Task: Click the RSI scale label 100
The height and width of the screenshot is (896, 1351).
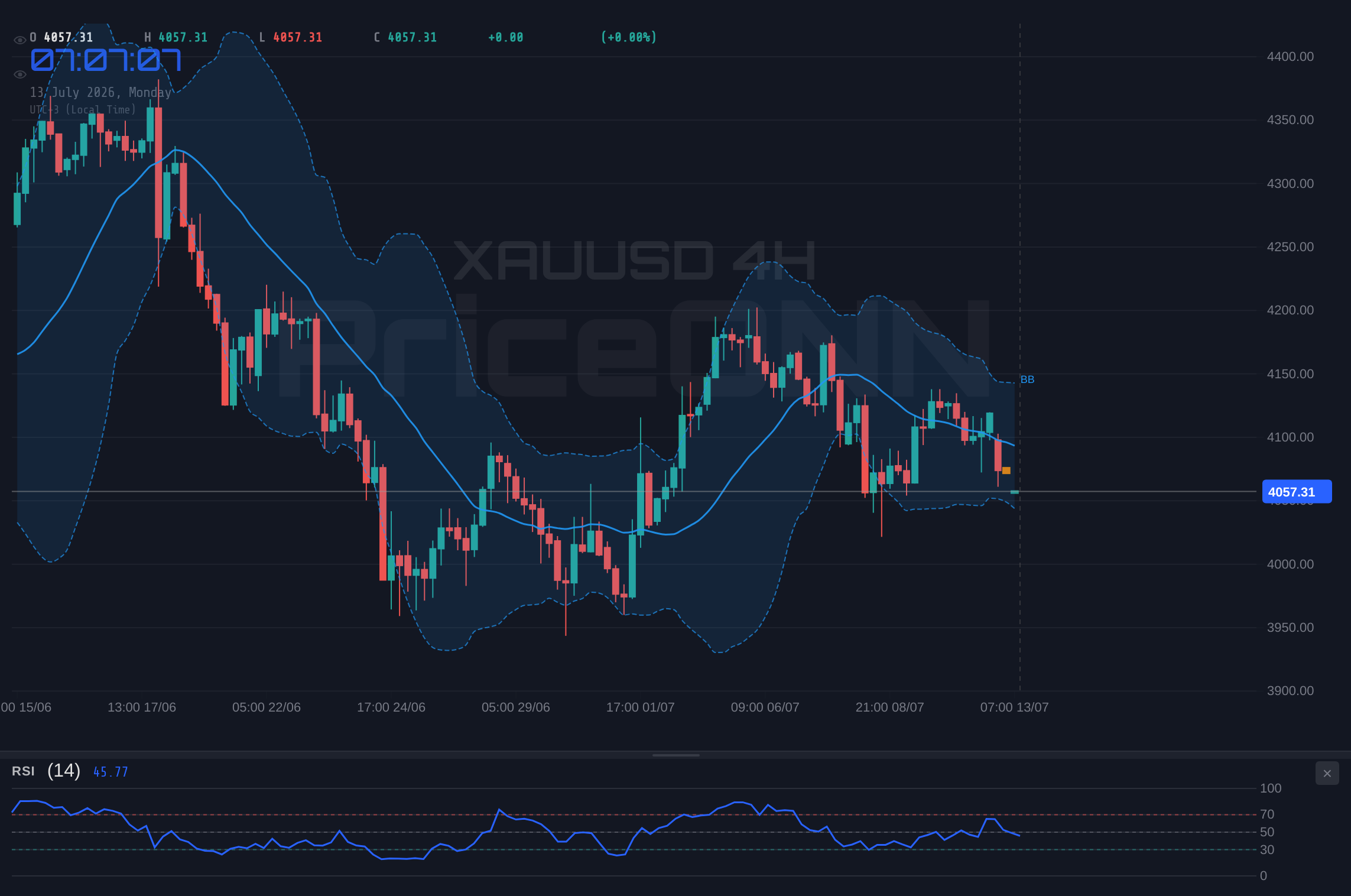Action: 1271,788
